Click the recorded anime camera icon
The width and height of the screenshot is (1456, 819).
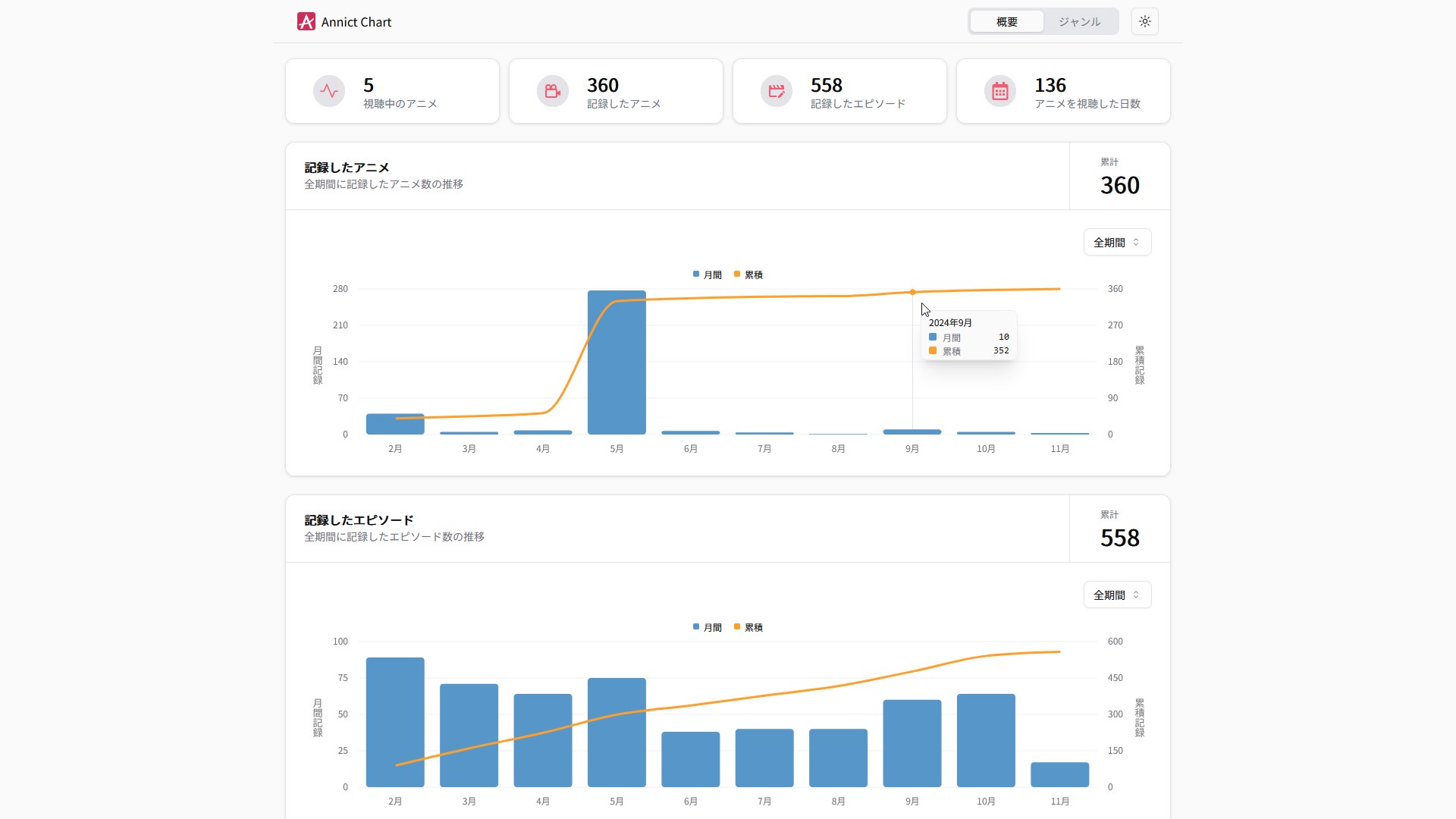(x=553, y=91)
